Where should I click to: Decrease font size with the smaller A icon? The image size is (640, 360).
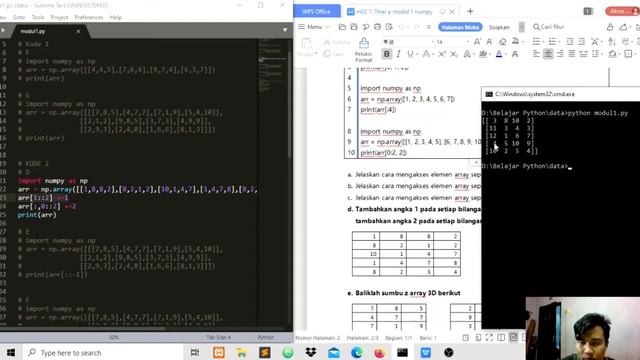click(x=489, y=42)
